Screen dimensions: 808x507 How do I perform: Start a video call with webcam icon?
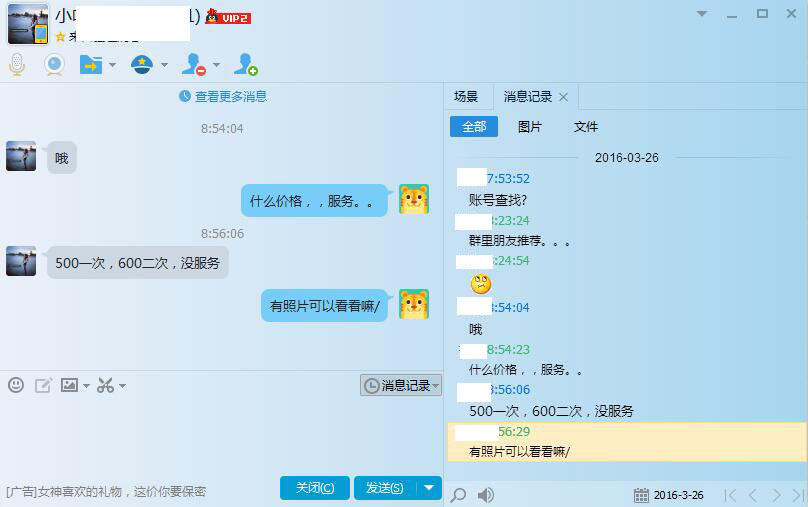(54, 65)
